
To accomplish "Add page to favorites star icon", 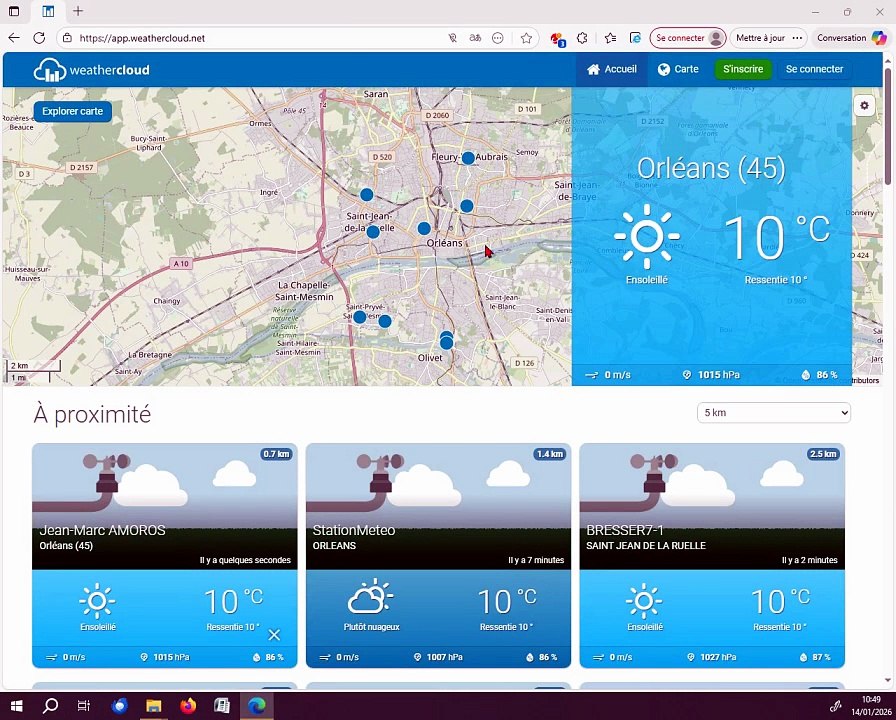I will click(x=526, y=38).
